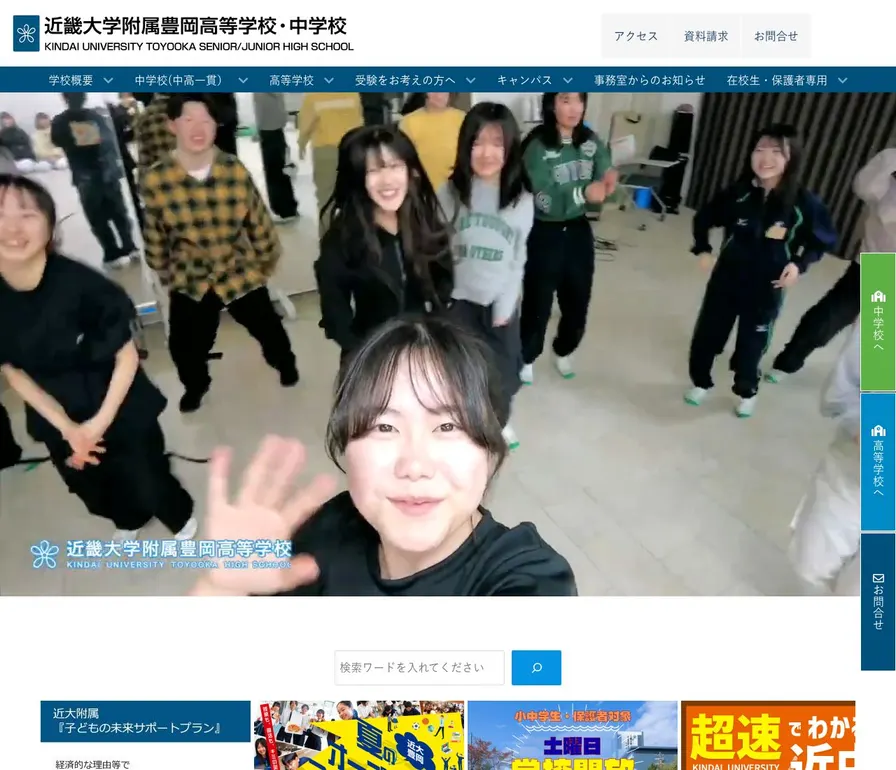Click the school icon on 高等学校へ side tab
Screen dimensions: 896x770
click(878, 431)
